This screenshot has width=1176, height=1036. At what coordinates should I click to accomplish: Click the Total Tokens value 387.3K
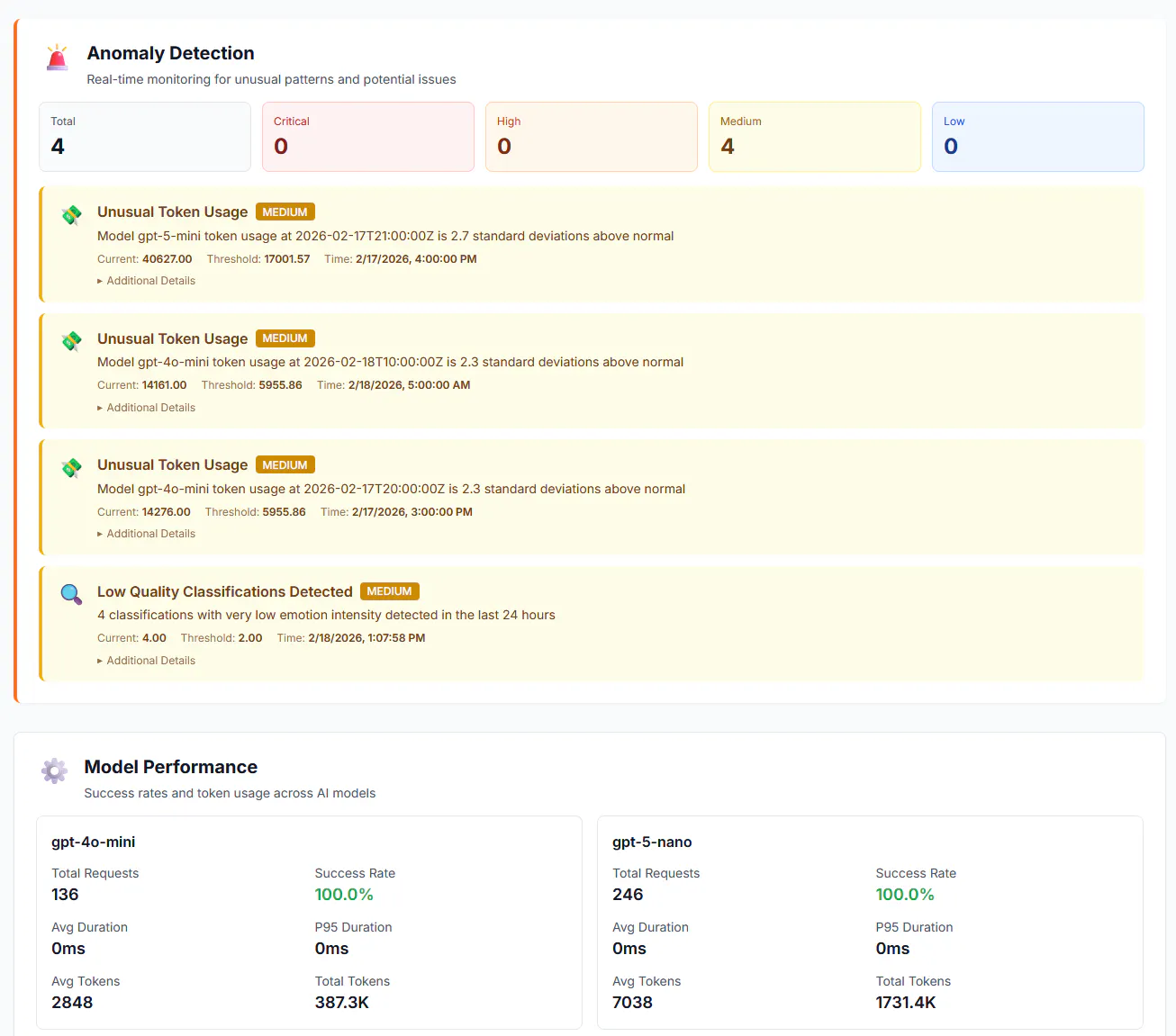pos(342,1003)
